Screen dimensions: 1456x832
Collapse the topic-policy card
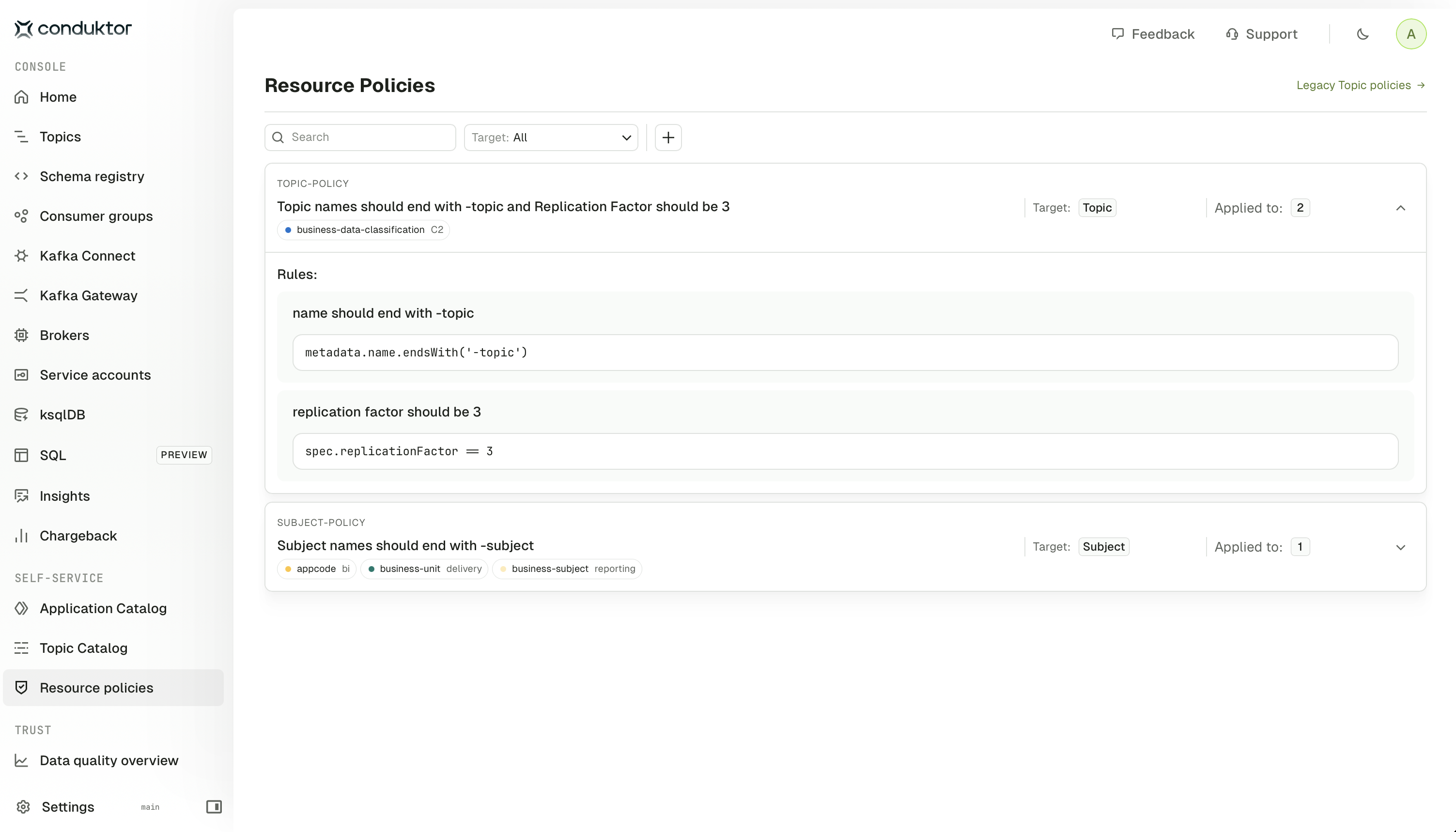click(1401, 207)
